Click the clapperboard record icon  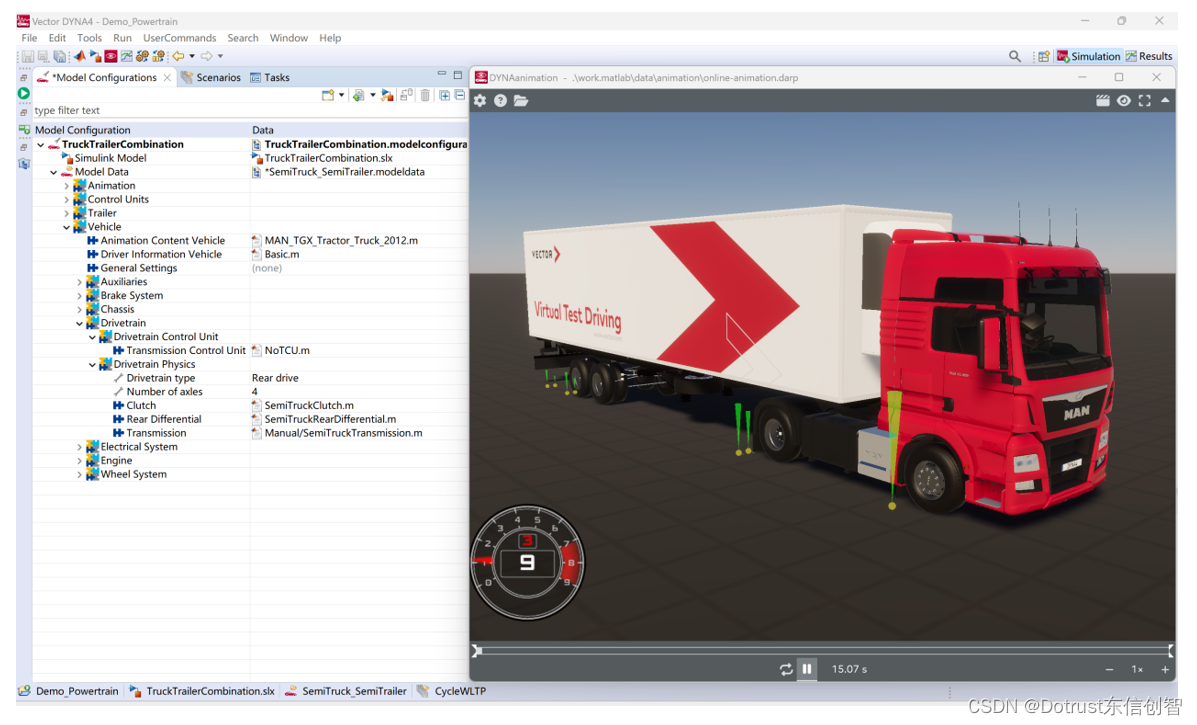pyautogui.click(x=1102, y=100)
